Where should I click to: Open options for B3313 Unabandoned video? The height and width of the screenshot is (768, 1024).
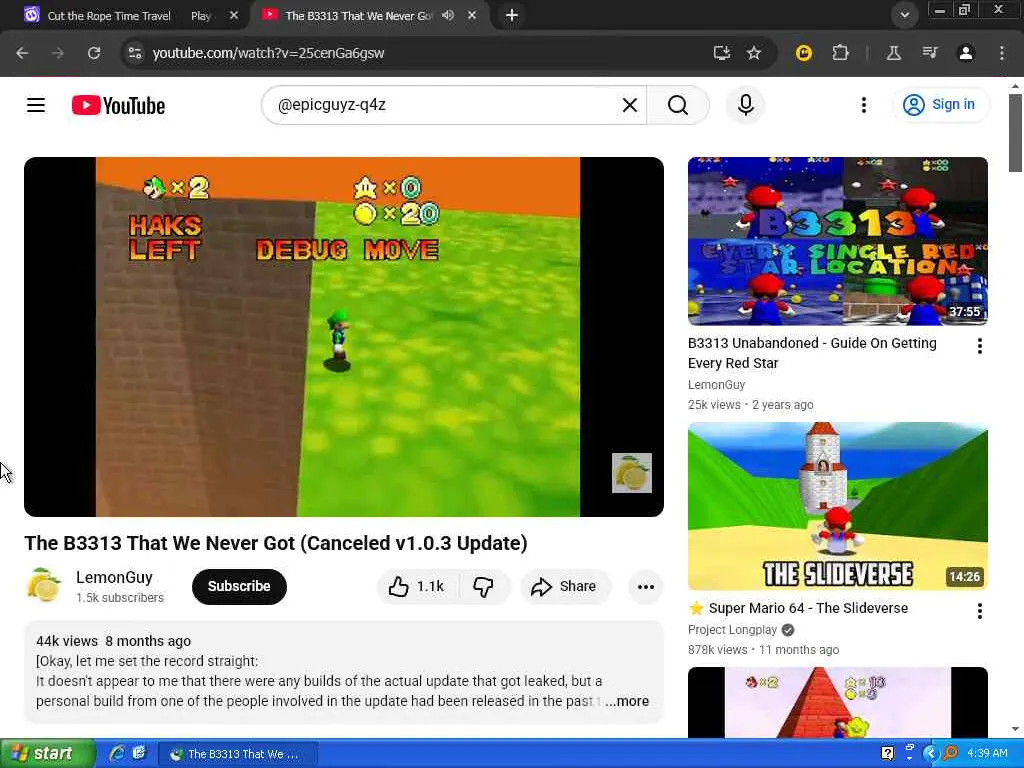coord(979,346)
